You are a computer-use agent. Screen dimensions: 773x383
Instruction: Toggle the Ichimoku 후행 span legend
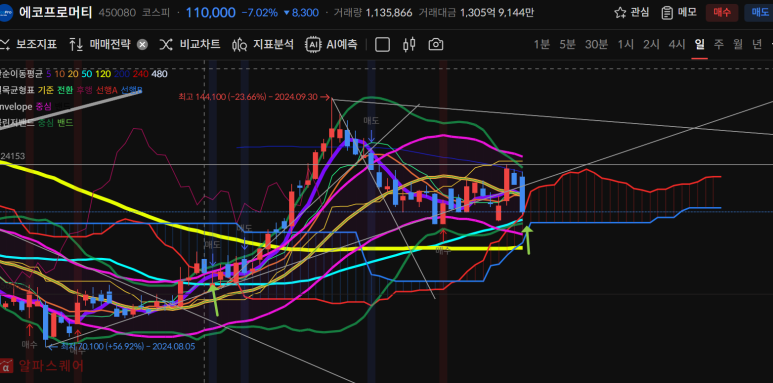click(84, 90)
